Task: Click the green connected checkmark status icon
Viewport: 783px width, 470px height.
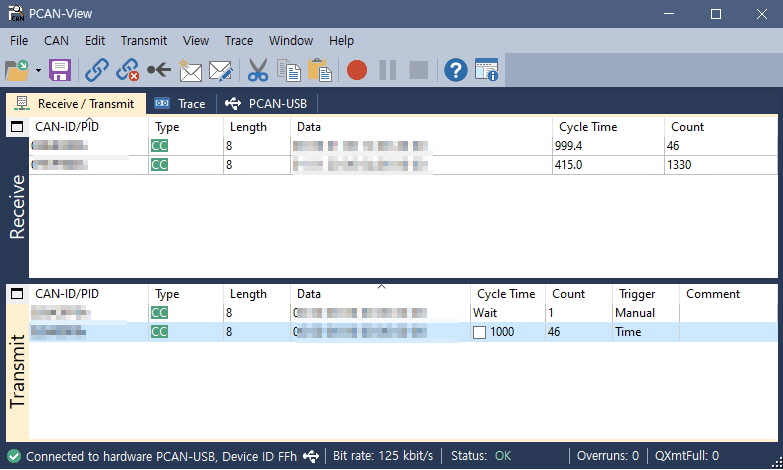Action: point(14,456)
